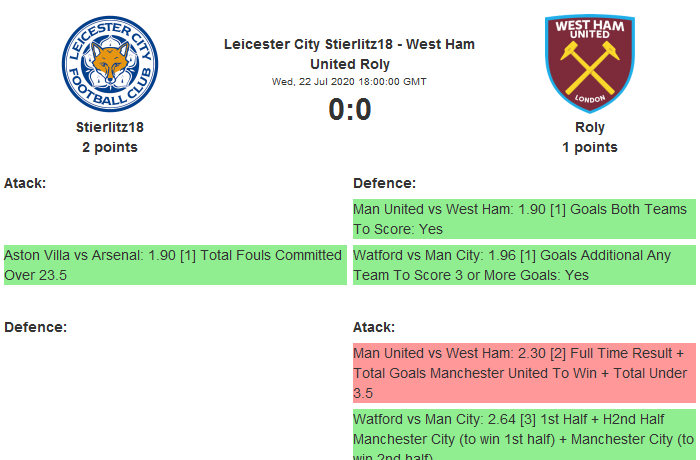700x460 pixels.
Task: Select the Aston Villa vs Arsenal fouls bet
Action: point(175,265)
